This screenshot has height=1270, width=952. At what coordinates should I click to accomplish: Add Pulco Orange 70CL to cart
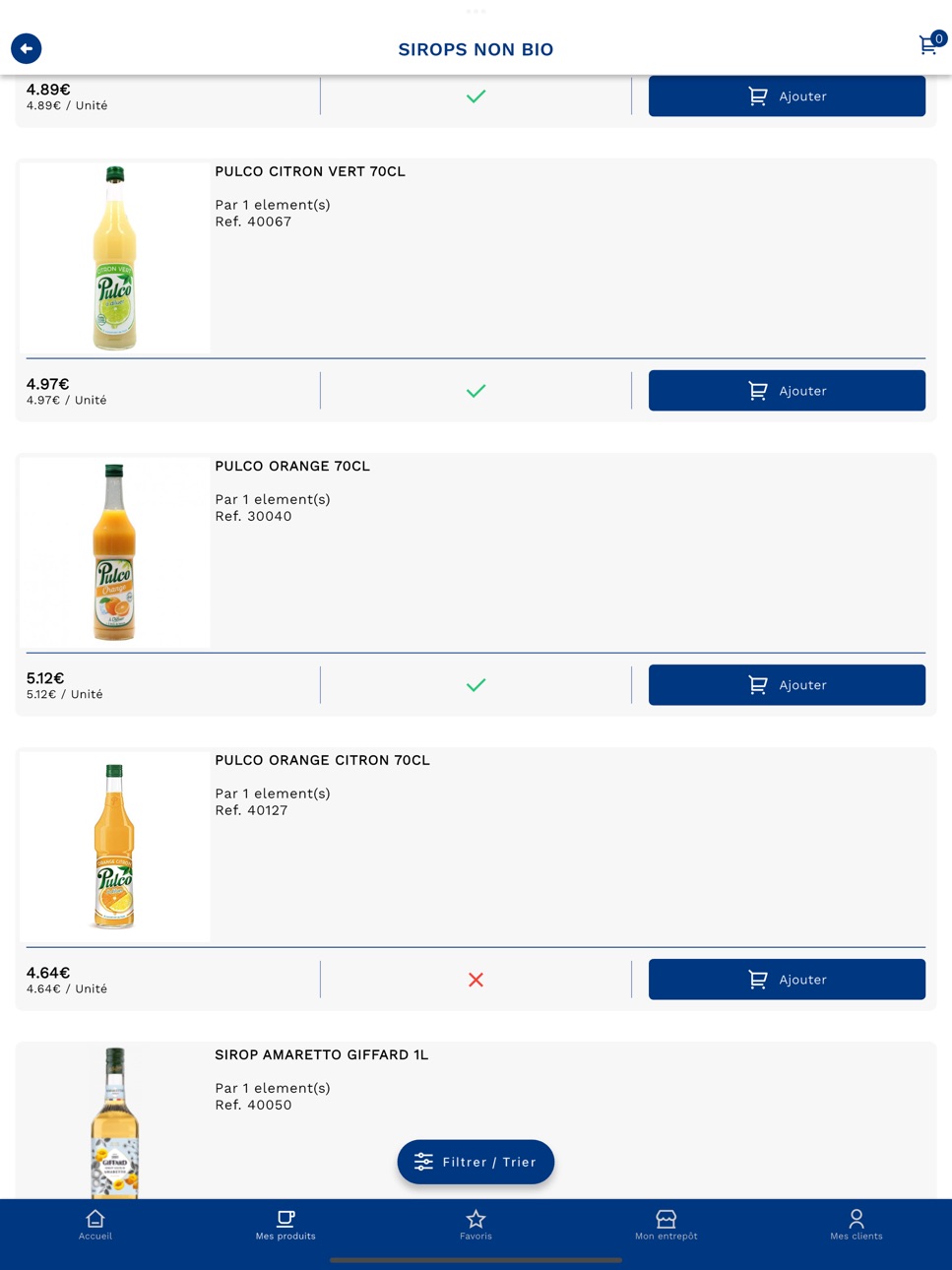coord(787,685)
